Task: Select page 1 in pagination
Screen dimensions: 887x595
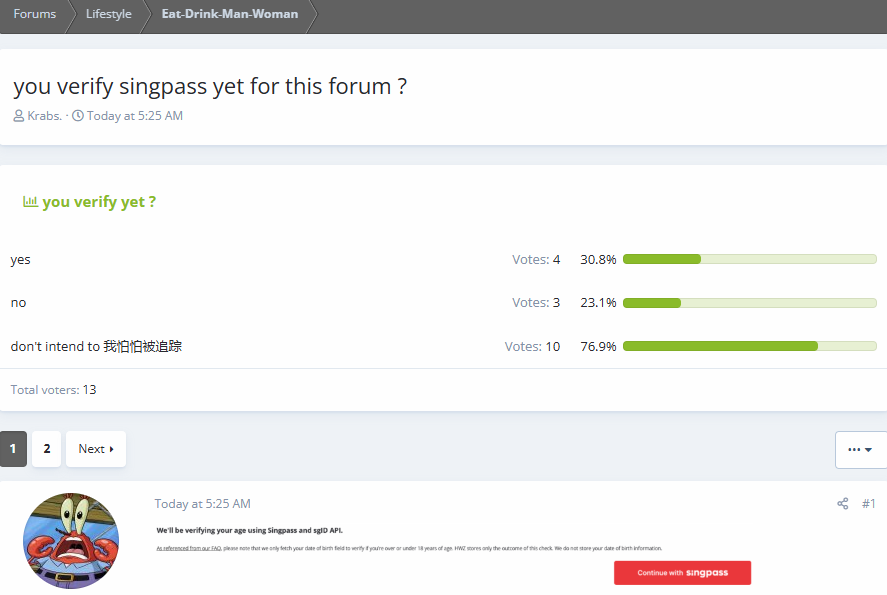Action: point(13,449)
